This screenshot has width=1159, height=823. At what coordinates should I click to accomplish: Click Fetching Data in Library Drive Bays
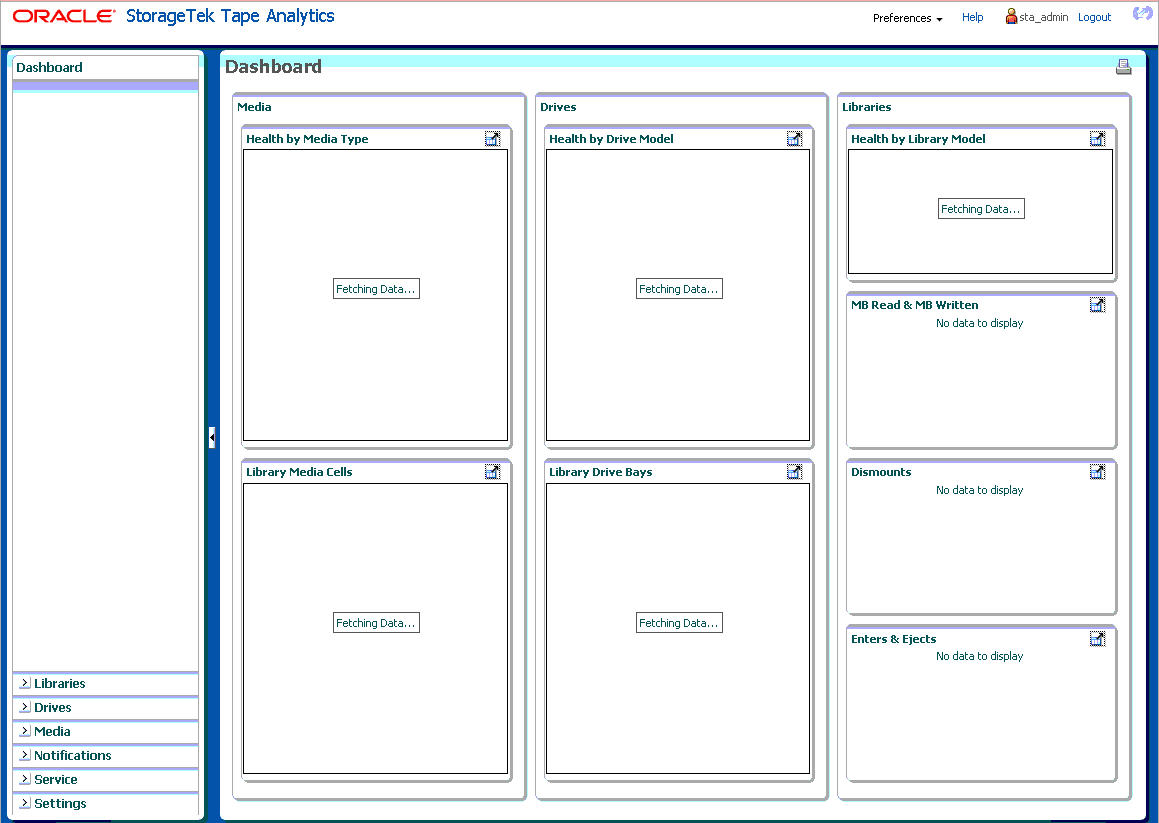pos(679,623)
